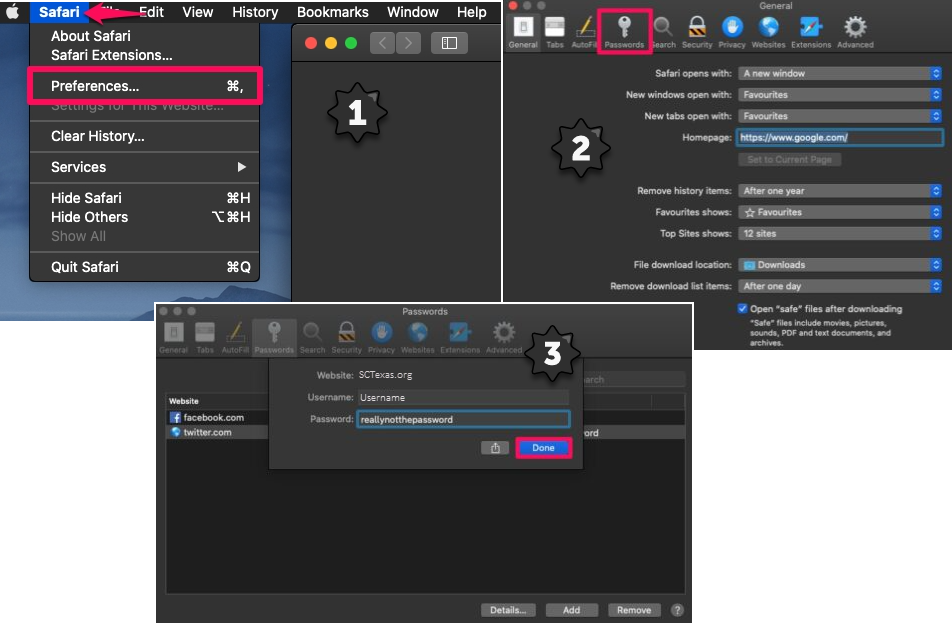Choose Clear History... menu entry

[x=144, y=136]
